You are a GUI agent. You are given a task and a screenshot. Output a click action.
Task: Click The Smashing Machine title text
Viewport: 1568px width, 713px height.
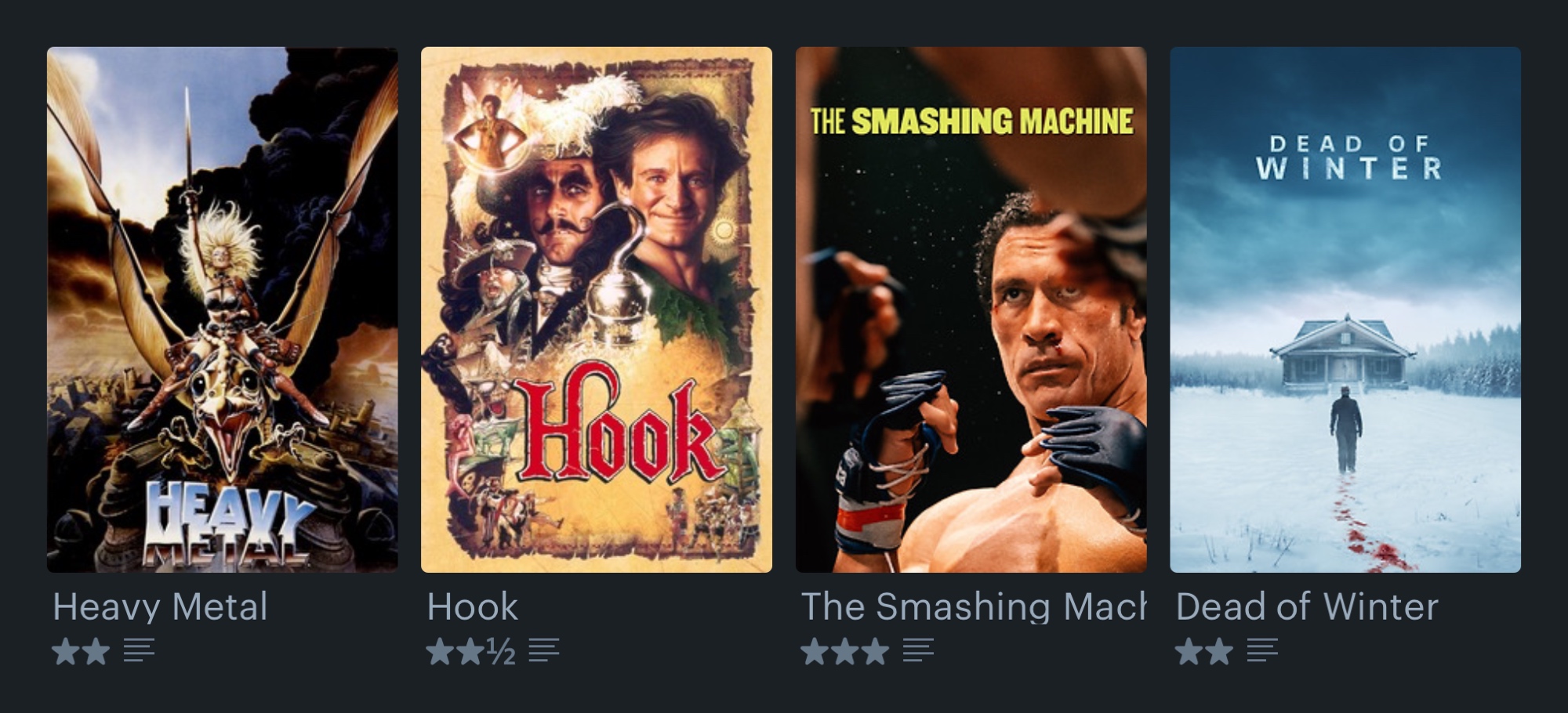coord(974,607)
